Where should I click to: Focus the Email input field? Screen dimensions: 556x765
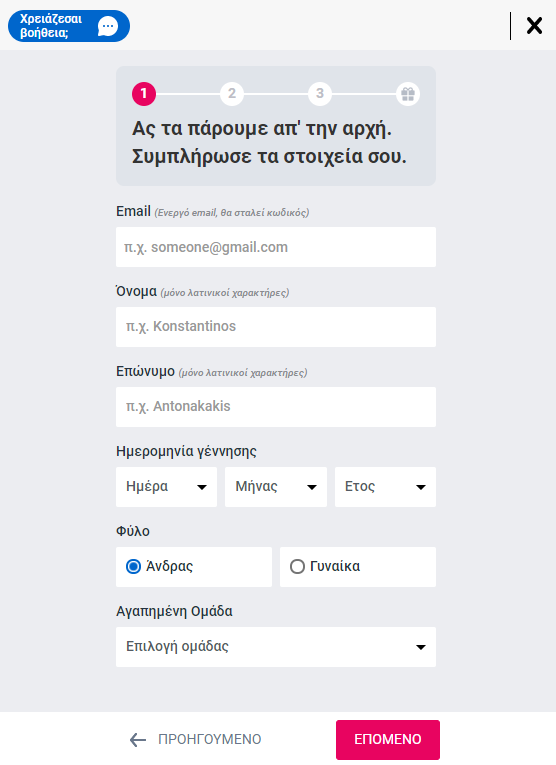coord(276,247)
